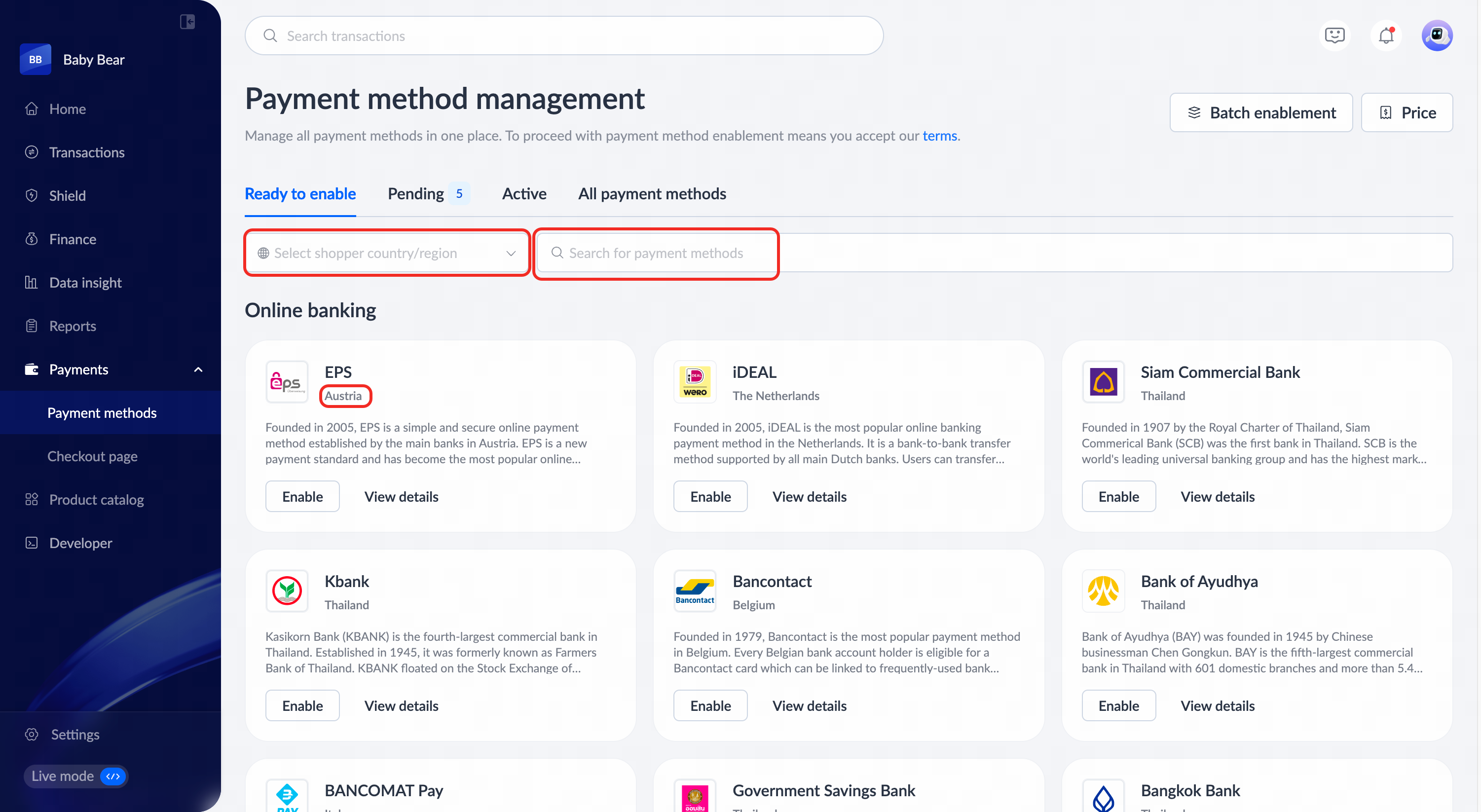The height and width of the screenshot is (812, 1481).
Task: Click Batch enablement button
Action: click(x=1261, y=112)
